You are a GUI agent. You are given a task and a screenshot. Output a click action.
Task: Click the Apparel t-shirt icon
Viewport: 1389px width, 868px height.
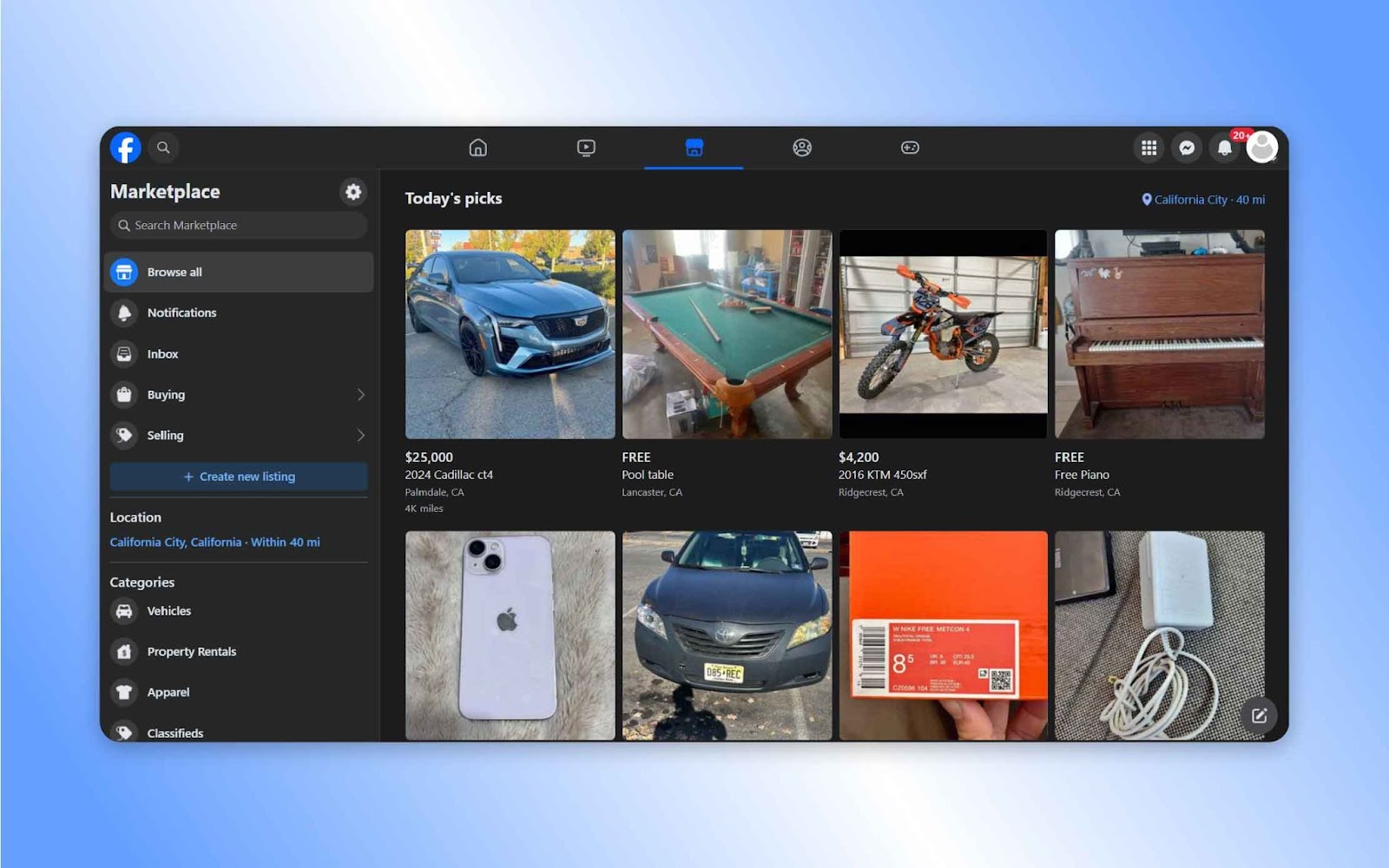[124, 693]
